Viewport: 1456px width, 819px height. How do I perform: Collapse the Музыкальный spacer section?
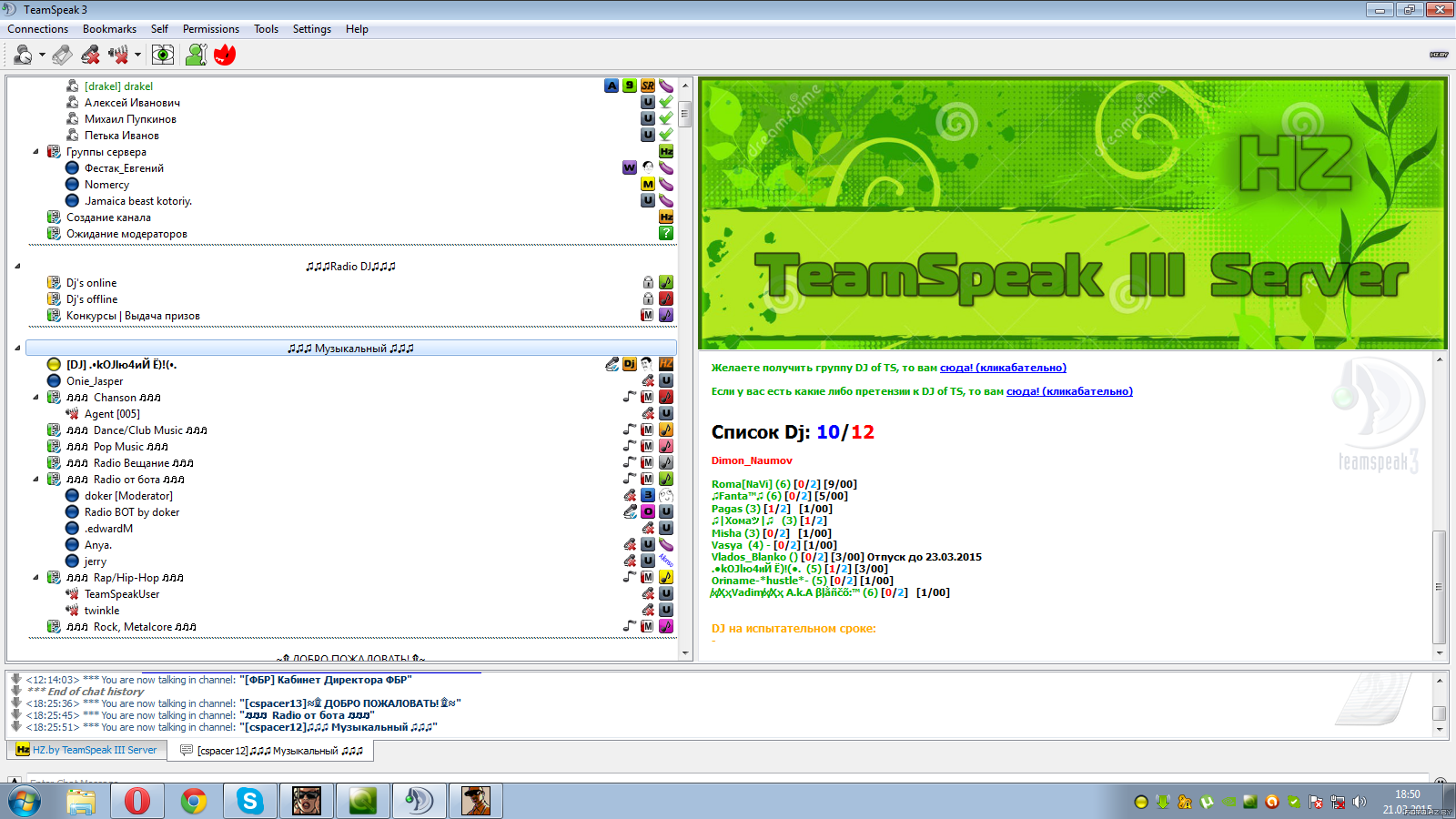pyautogui.click(x=17, y=349)
